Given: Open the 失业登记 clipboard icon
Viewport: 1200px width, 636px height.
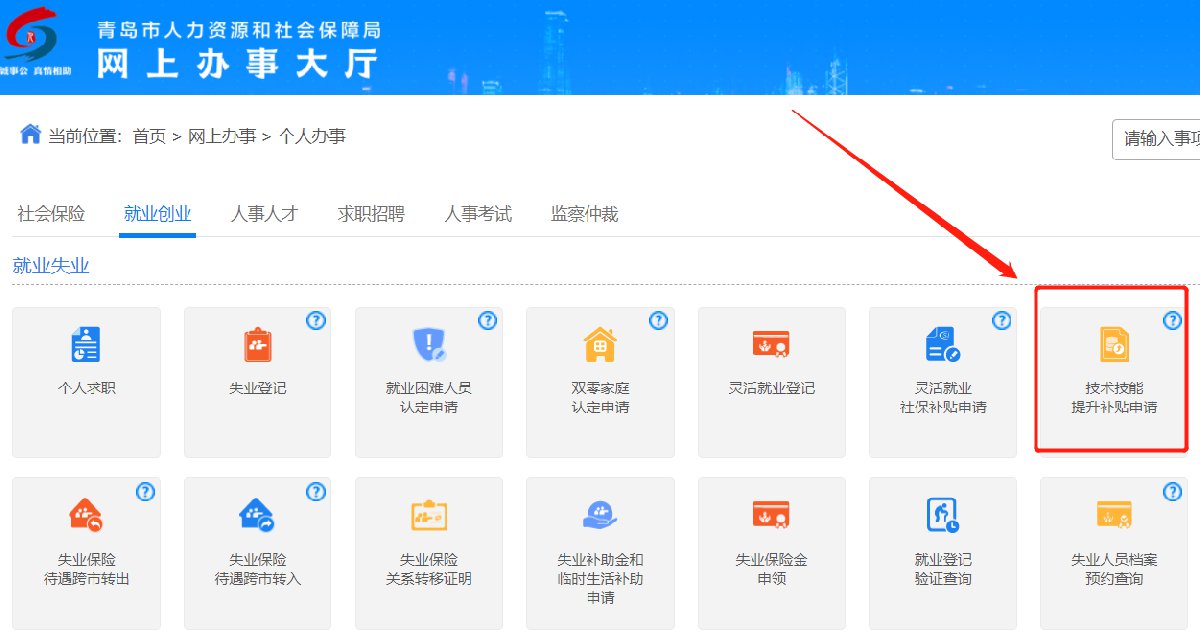Looking at the screenshot, I should point(258,345).
